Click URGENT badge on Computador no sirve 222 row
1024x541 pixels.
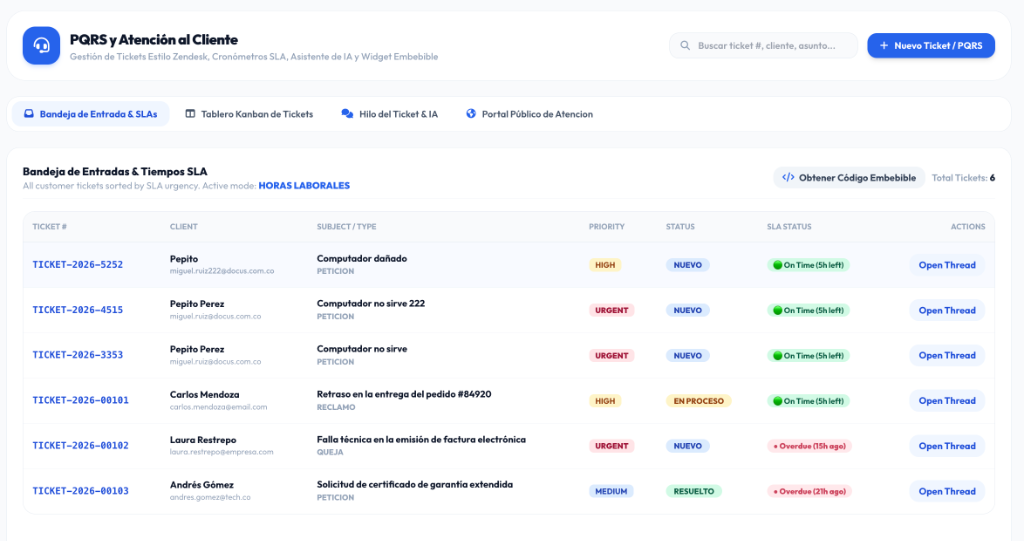point(611,310)
